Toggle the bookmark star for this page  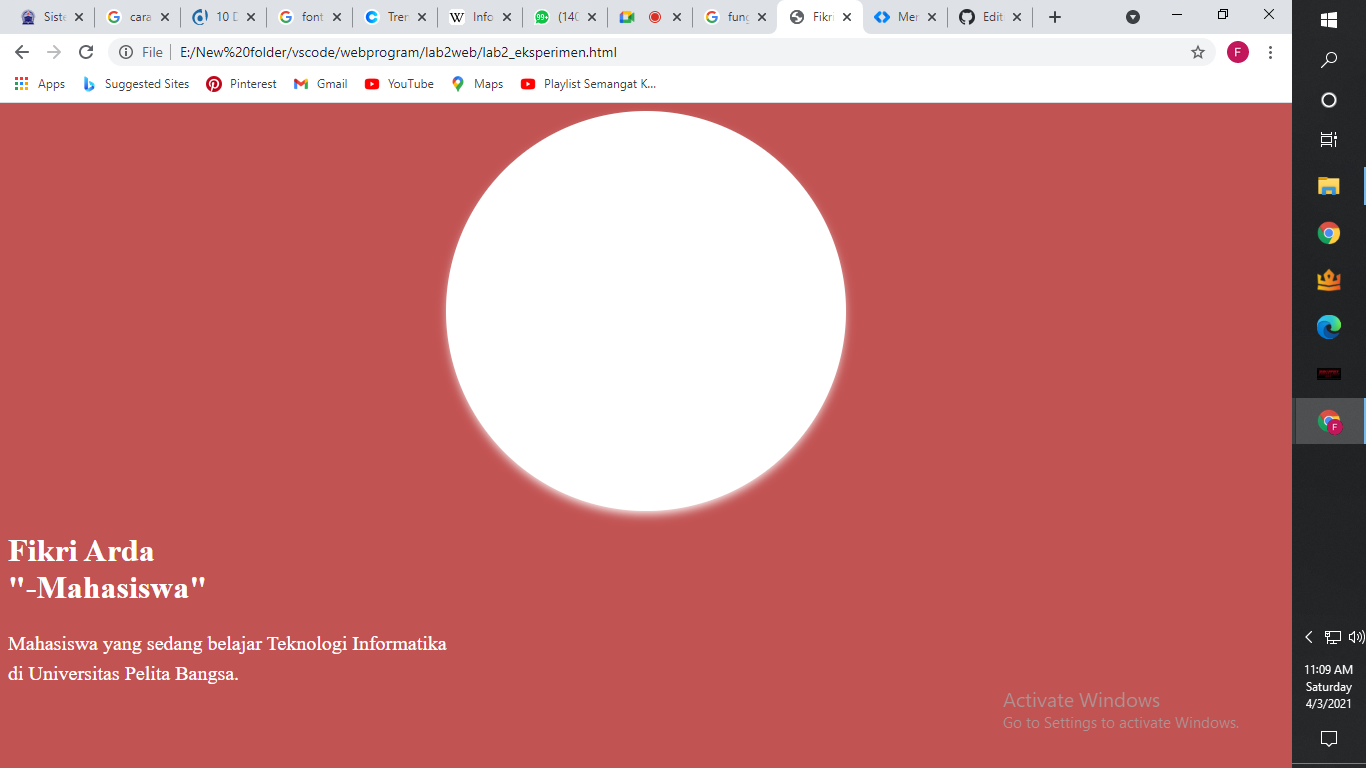[1197, 52]
